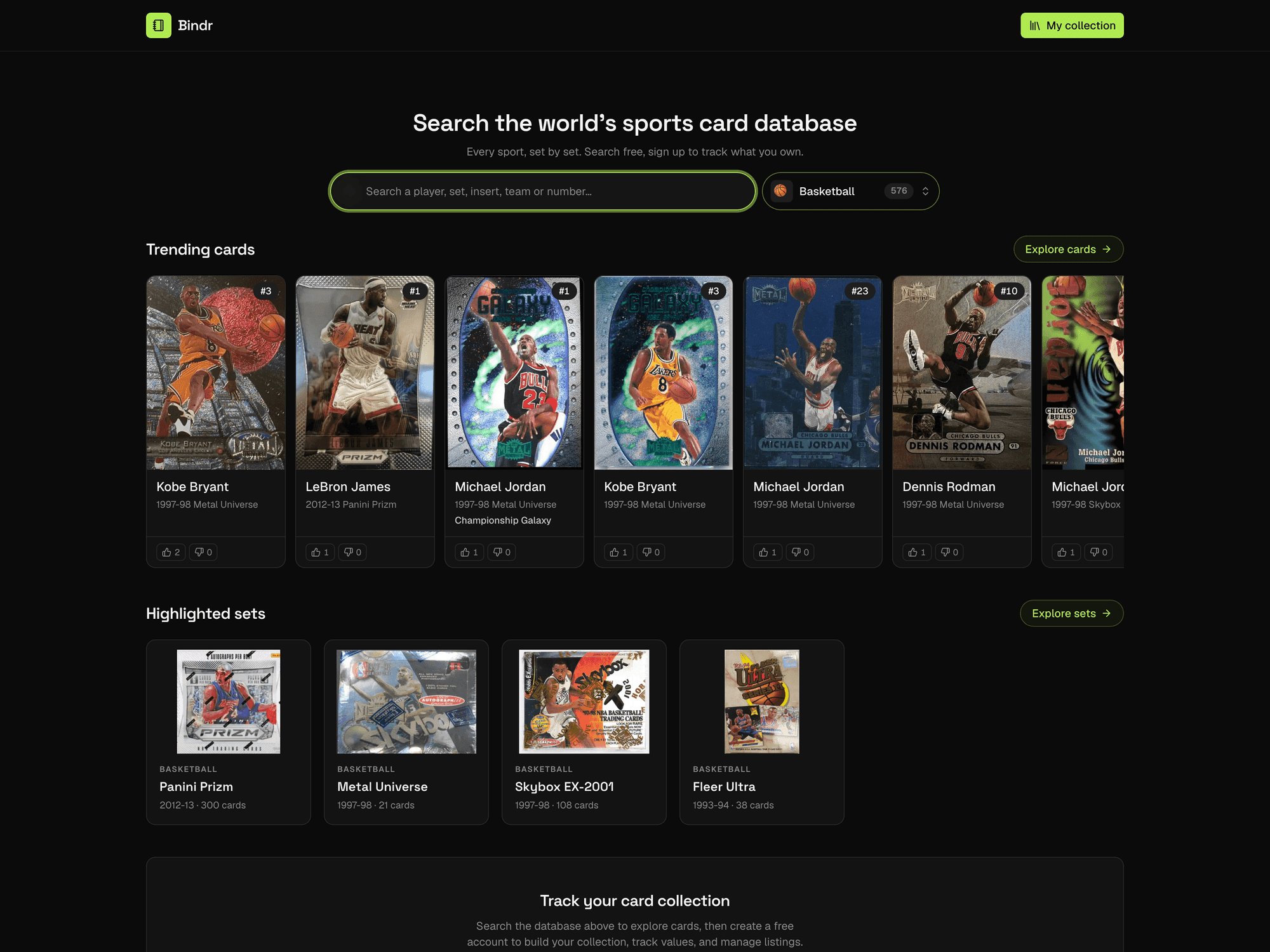Click the Track your card collection heading
The height and width of the screenshot is (952, 1270).
[x=635, y=901]
